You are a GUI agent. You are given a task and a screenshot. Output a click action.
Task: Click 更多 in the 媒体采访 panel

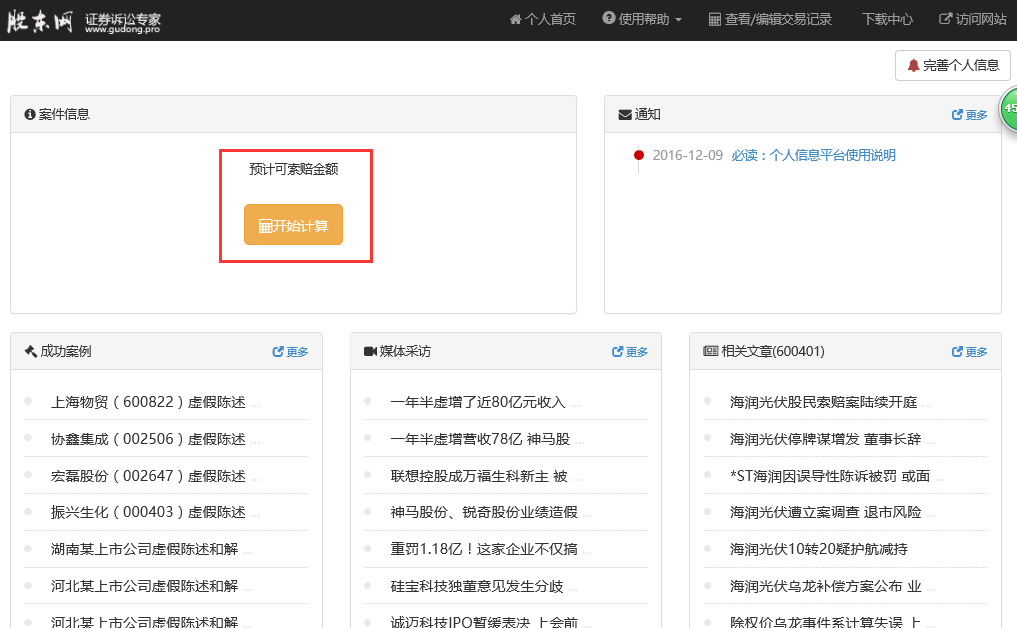point(629,352)
